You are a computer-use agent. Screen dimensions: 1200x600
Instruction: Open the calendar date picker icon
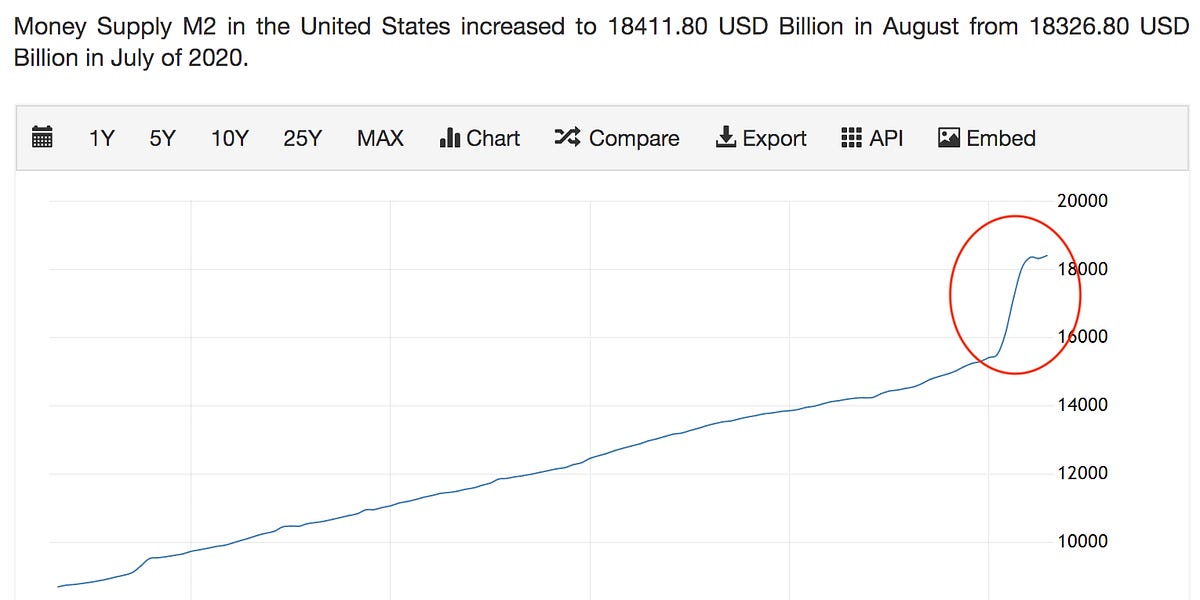tap(42, 138)
